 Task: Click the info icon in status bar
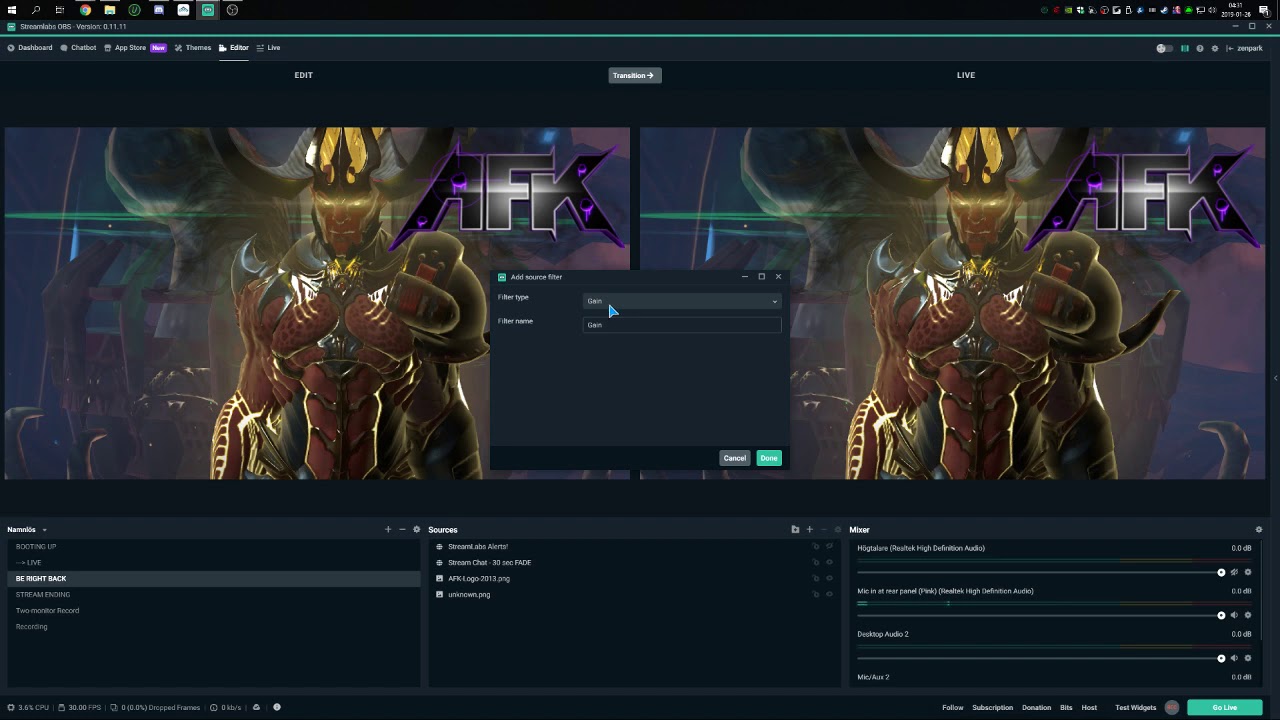(x=277, y=707)
